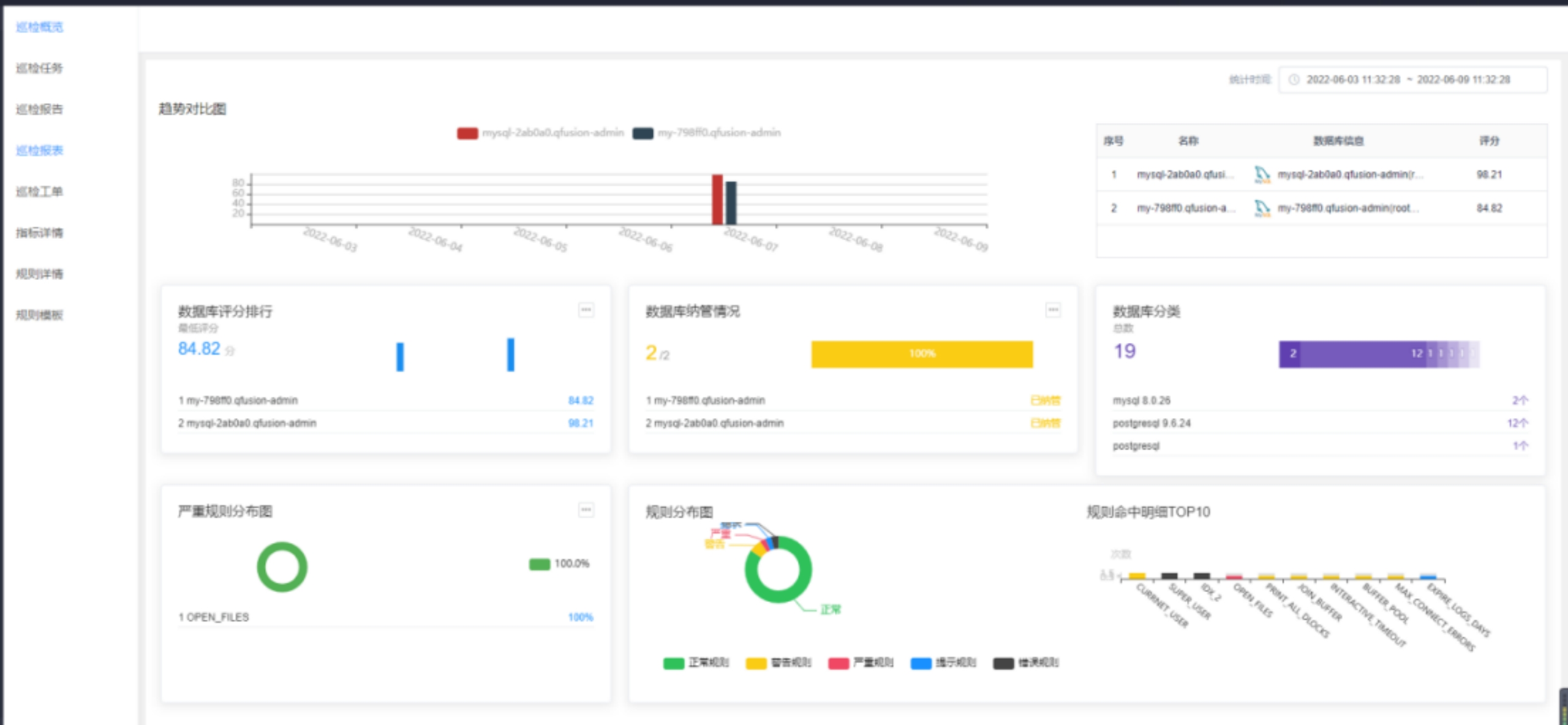Image resolution: width=1568 pixels, height=725 pixels.
Task: Click score 98.21 in the table
Action: coord(1489,175)
